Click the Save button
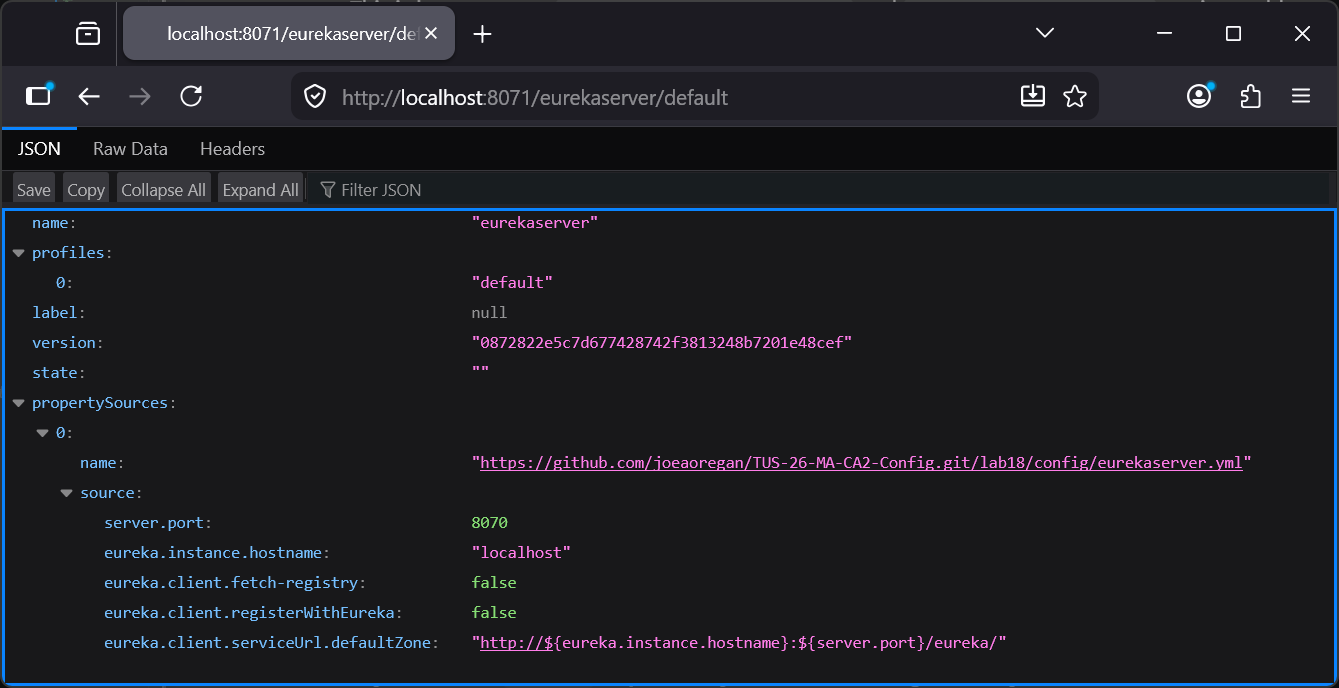The height and width of the screenshot is (688, 1339). point(33,190)
